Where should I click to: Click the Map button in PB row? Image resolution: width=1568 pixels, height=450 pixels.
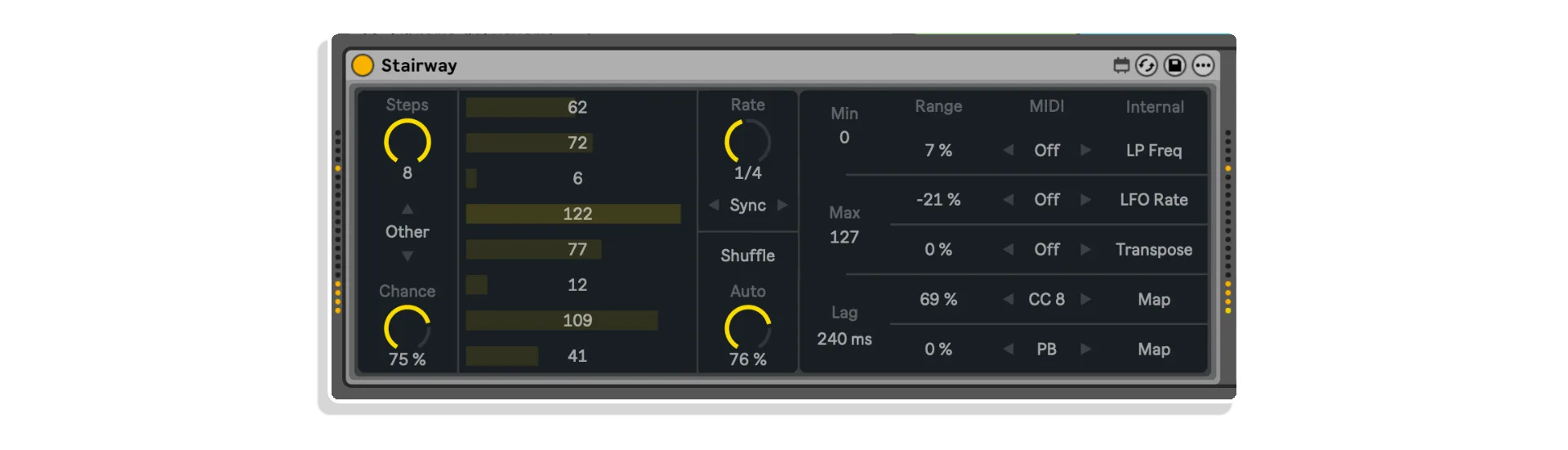point(1154,350)
